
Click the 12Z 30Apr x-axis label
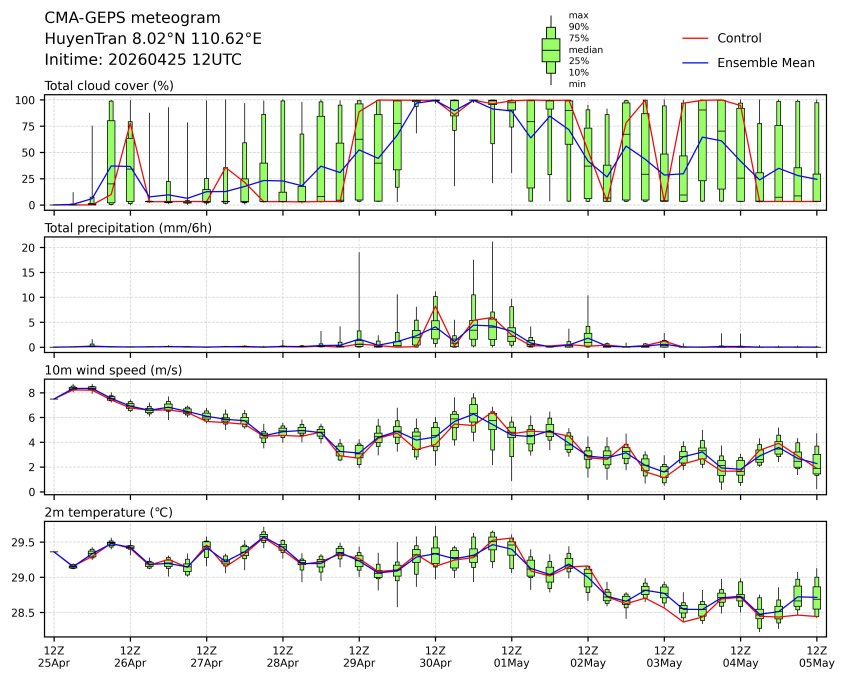click(435, 656)
